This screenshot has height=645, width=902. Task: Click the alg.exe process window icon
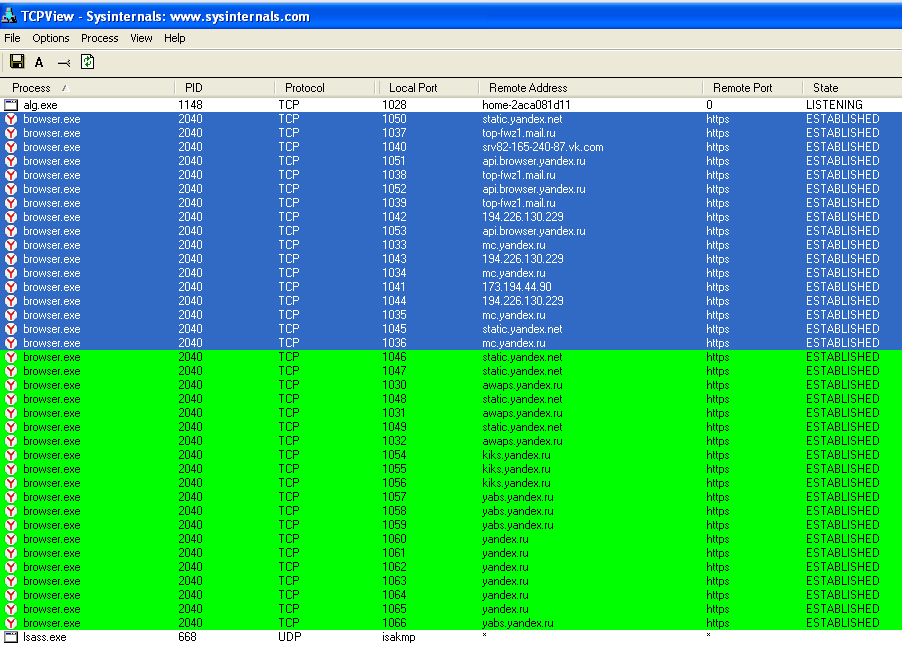click(11, 105)
